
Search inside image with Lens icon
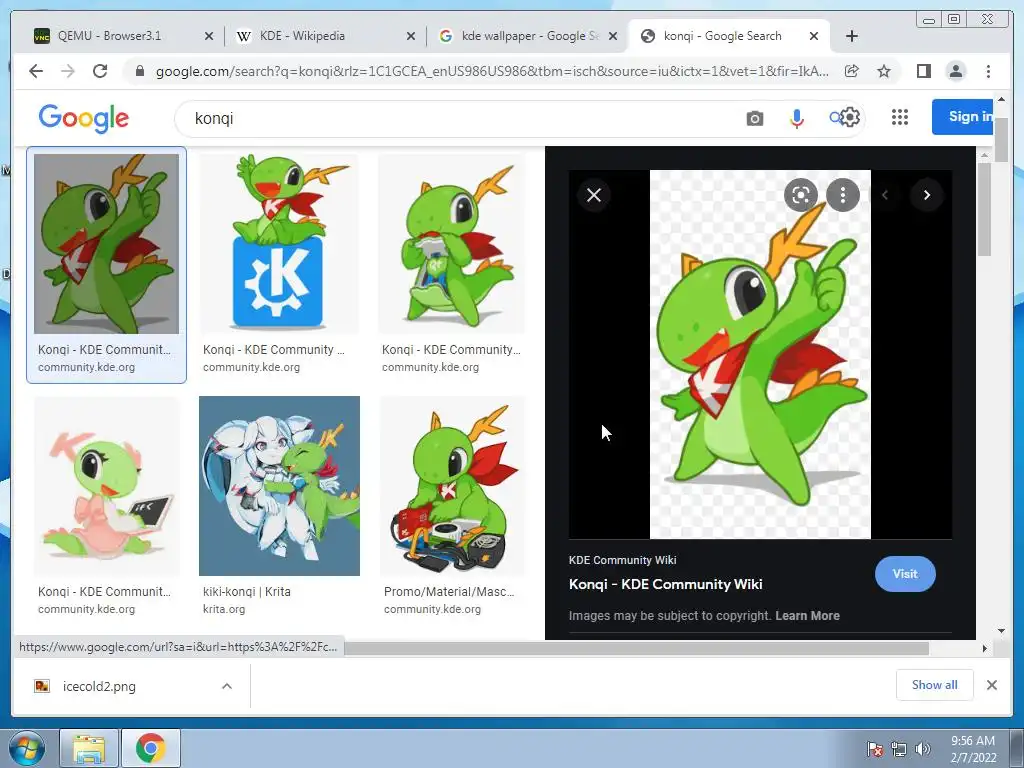pyautogui.click(x=801, y=195)
